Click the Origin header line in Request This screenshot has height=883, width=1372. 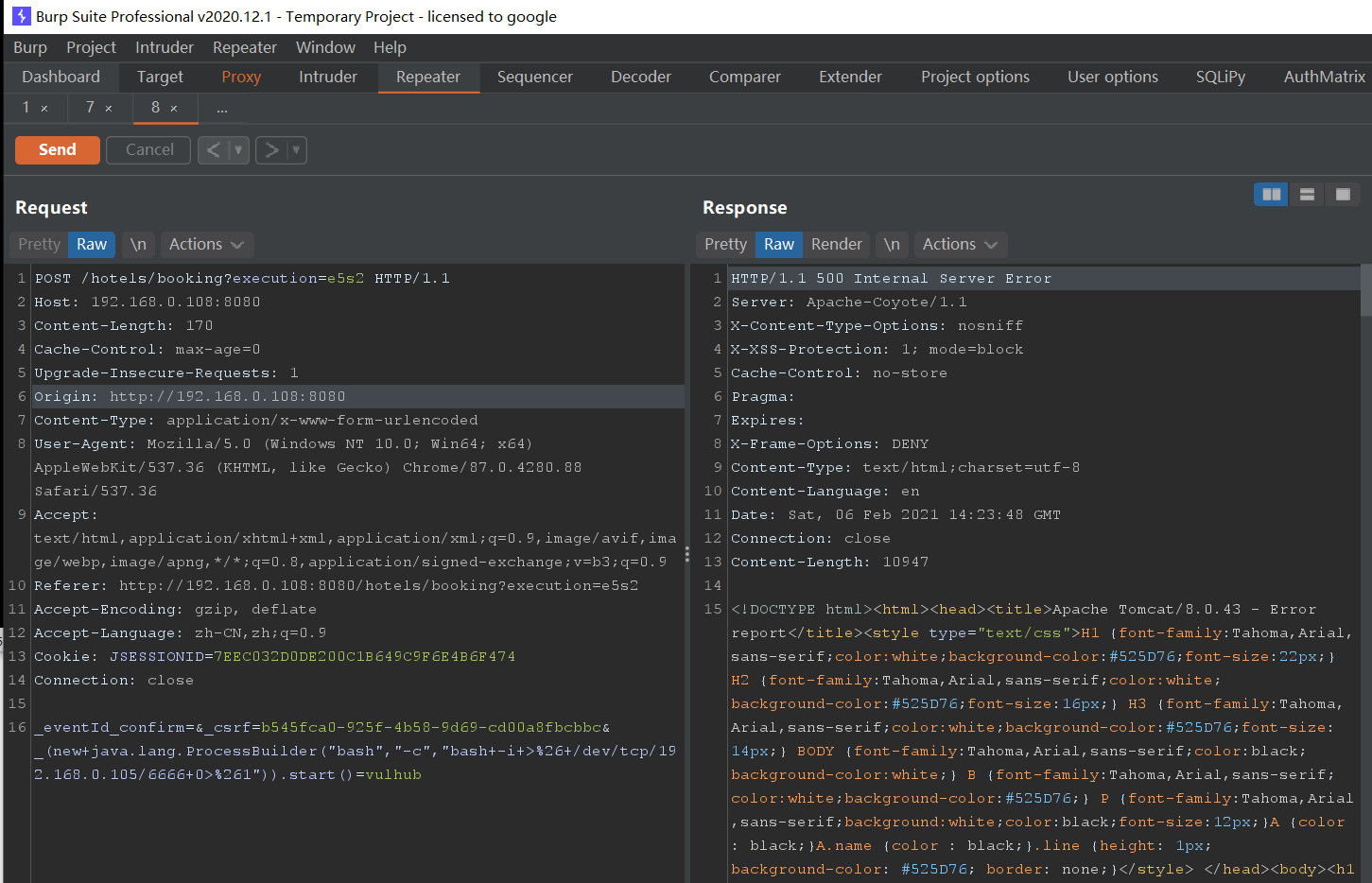[359, 396]
